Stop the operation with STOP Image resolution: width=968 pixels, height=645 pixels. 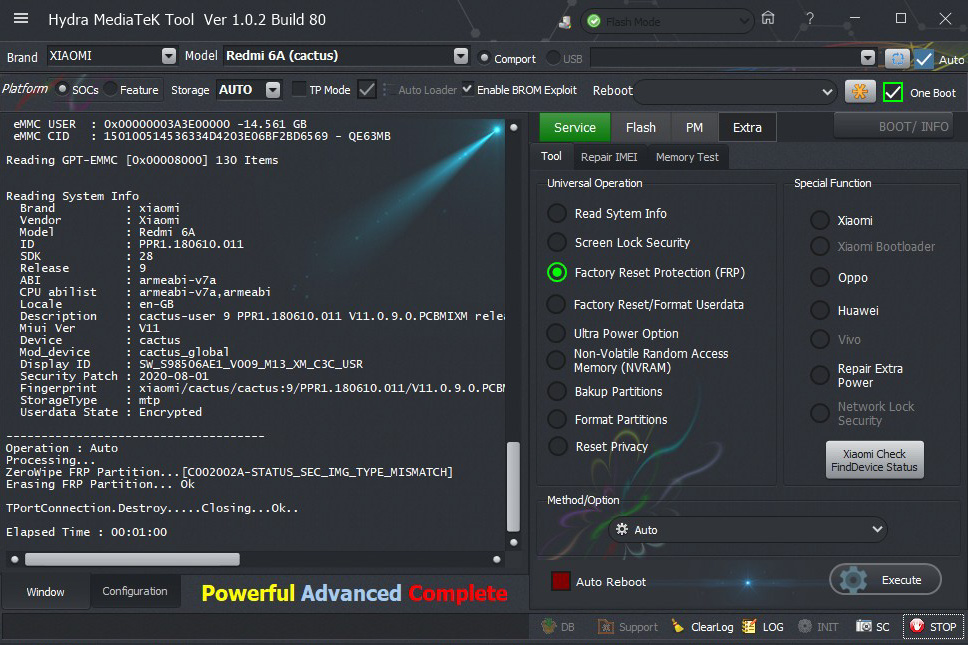click(933, 626)
